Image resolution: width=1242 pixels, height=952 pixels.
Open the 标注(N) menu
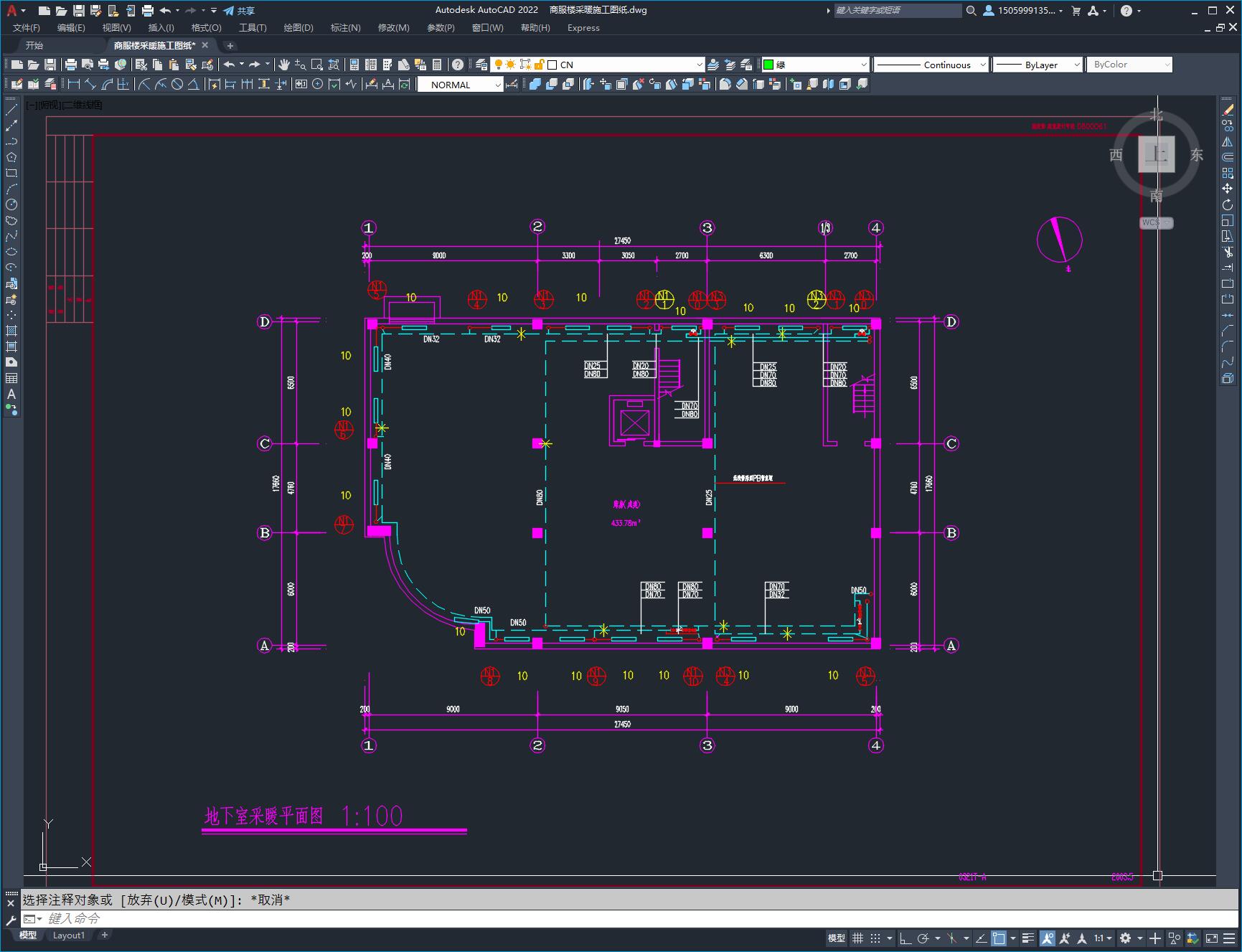pyautogui.click(x=345, y=27)
